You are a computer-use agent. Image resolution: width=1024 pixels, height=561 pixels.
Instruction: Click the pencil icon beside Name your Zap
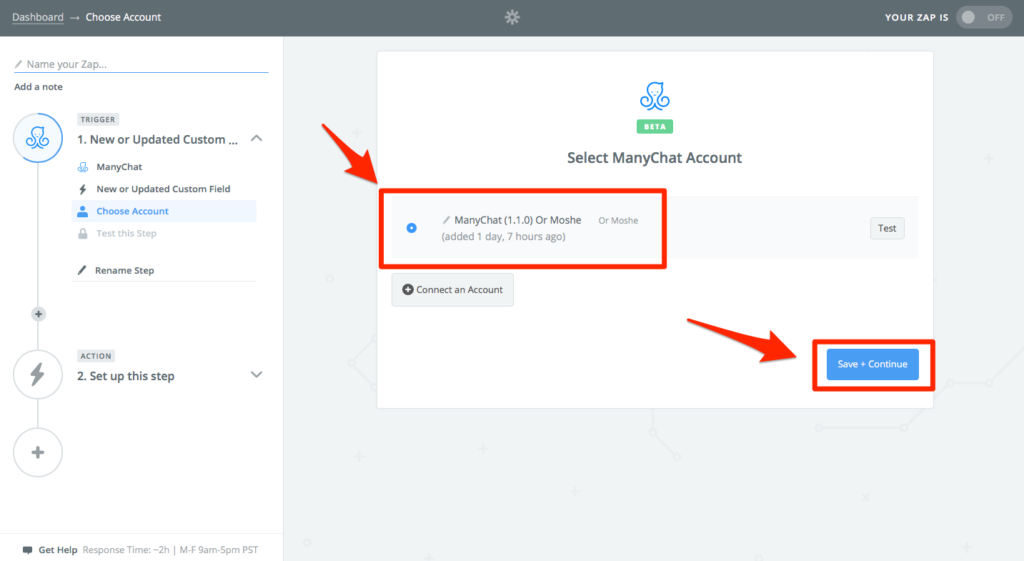point(18,64)
